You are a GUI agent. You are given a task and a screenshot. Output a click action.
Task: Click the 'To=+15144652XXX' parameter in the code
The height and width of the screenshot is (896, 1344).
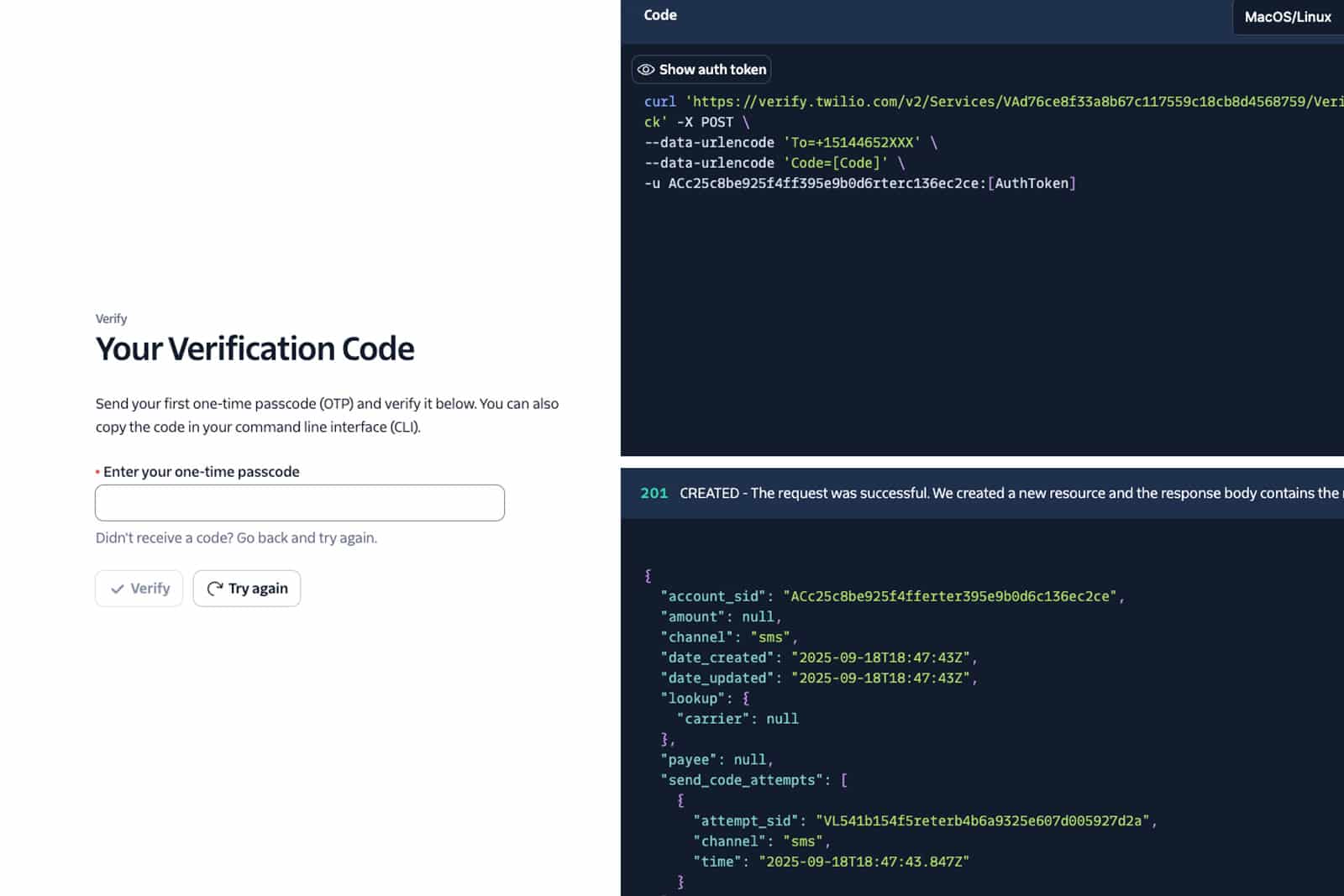click(852, 143)
